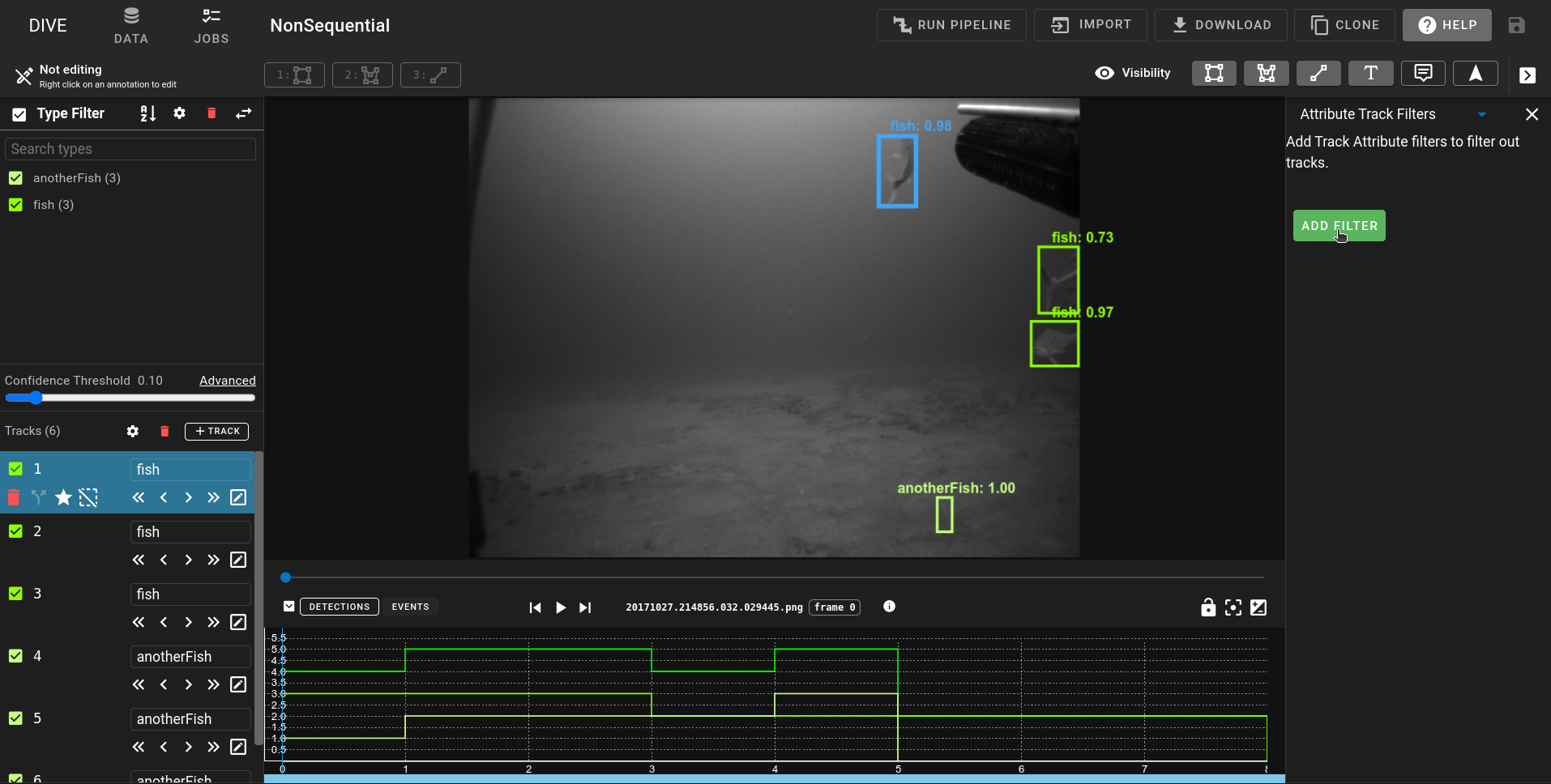The height and width of the screenshot is (784, 1551).
Task: Toggle track 1 interpolation icon
Action: click(x=88, y=497)
